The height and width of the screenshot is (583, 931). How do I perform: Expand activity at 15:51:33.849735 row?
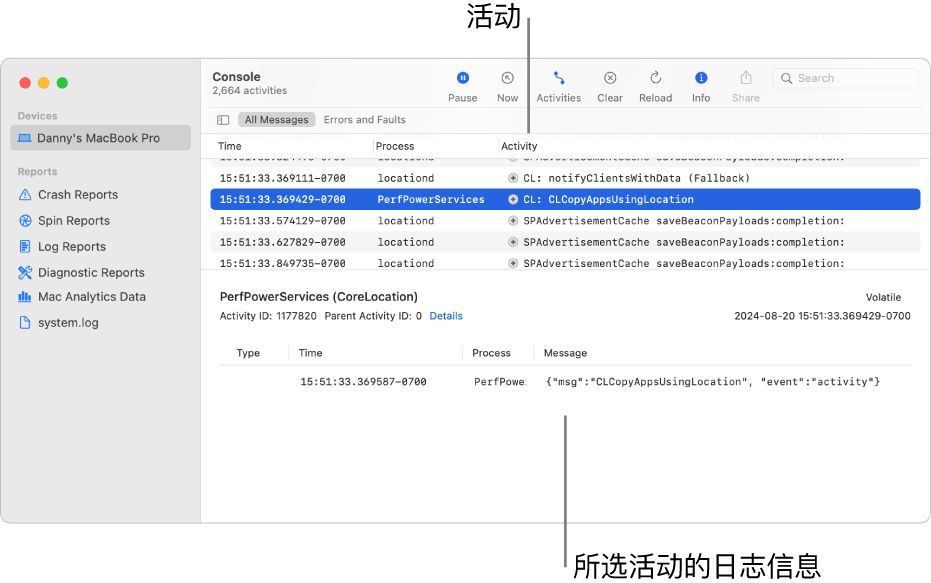513,264
